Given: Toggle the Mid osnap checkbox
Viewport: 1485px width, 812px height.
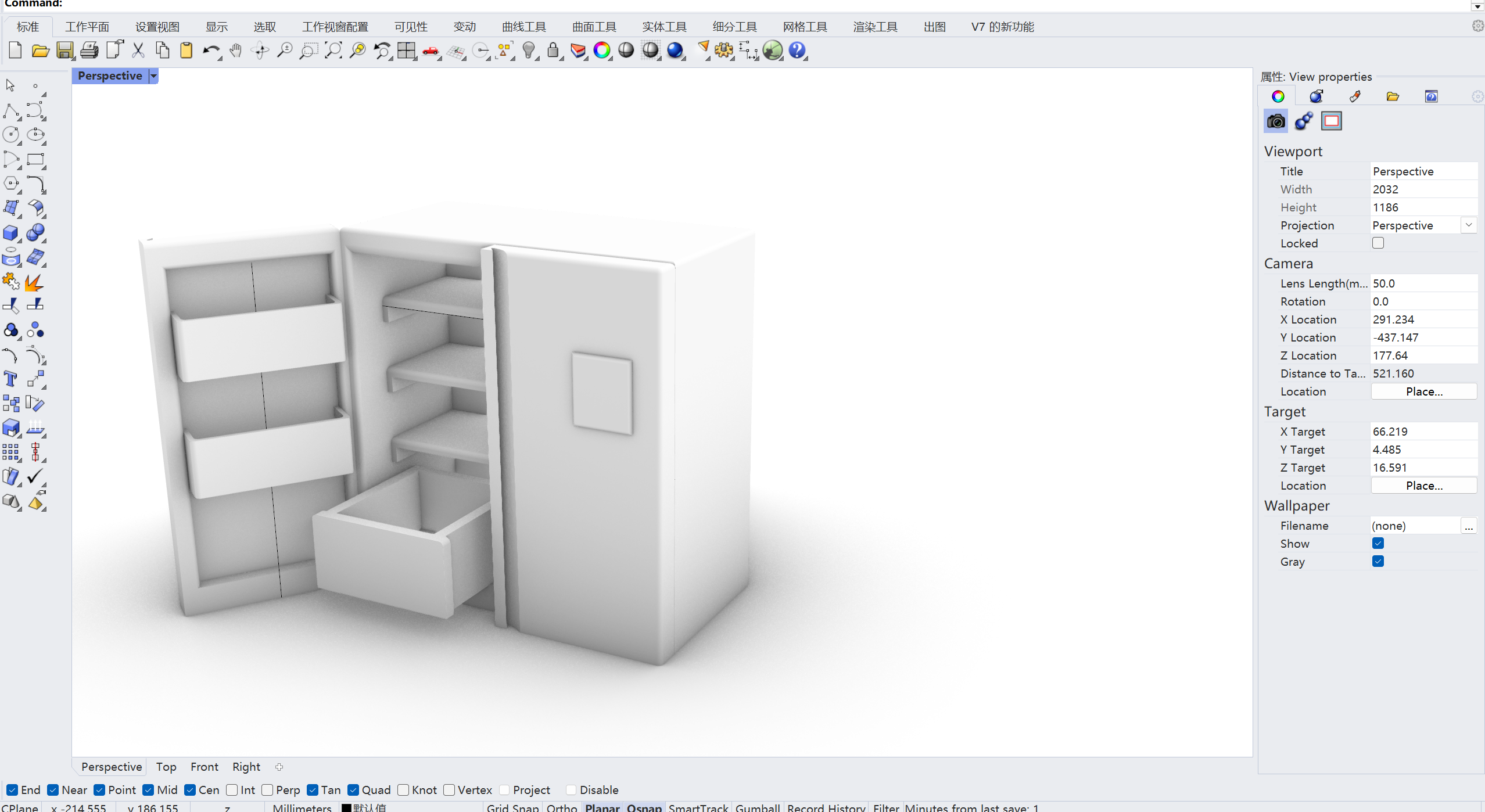Looking at the screenshot, I should tap(148, 790).
